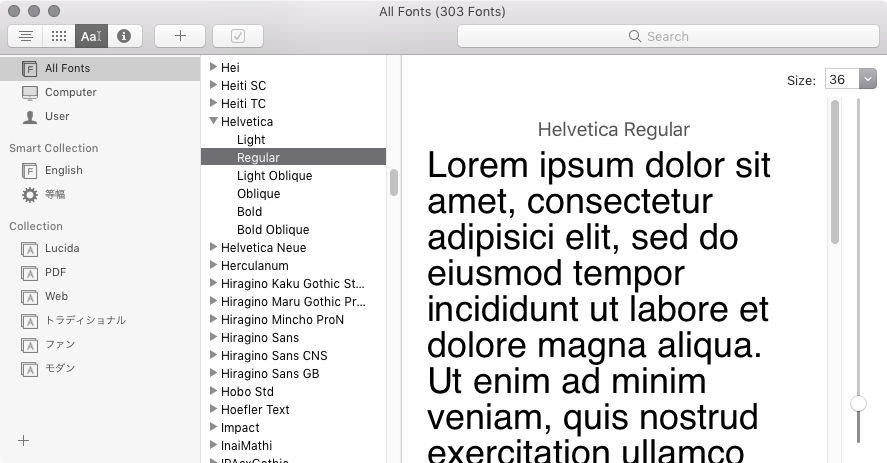Expand Hoefler Text font family

(213, 409)
